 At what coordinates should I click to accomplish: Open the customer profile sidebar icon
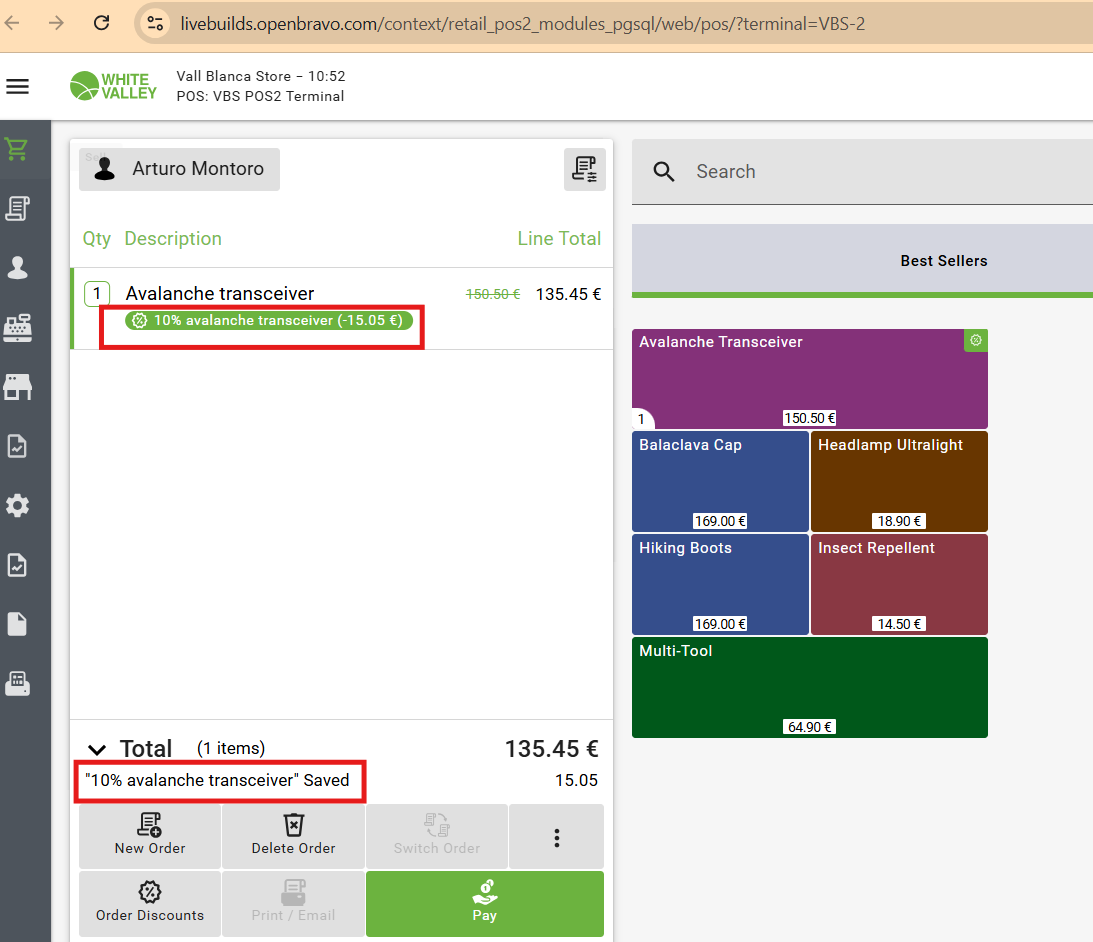(17, 267)
